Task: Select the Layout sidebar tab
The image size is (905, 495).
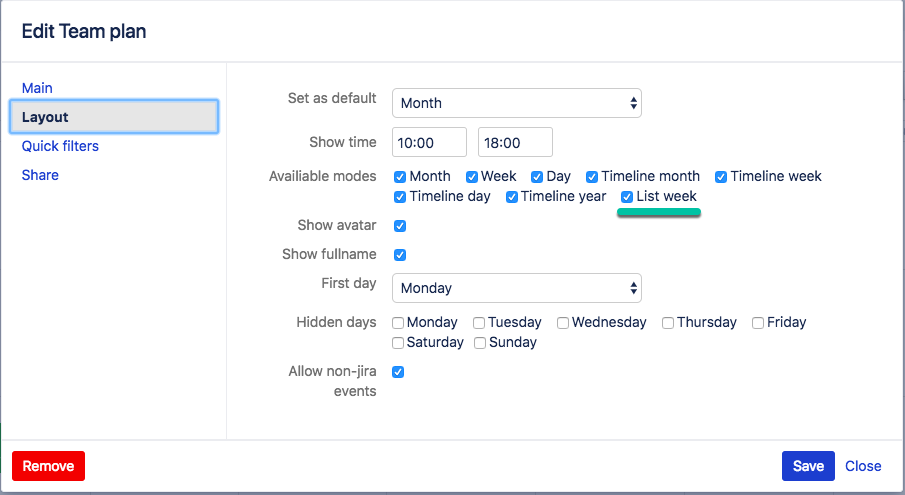Action: click(x=113, y=117)
